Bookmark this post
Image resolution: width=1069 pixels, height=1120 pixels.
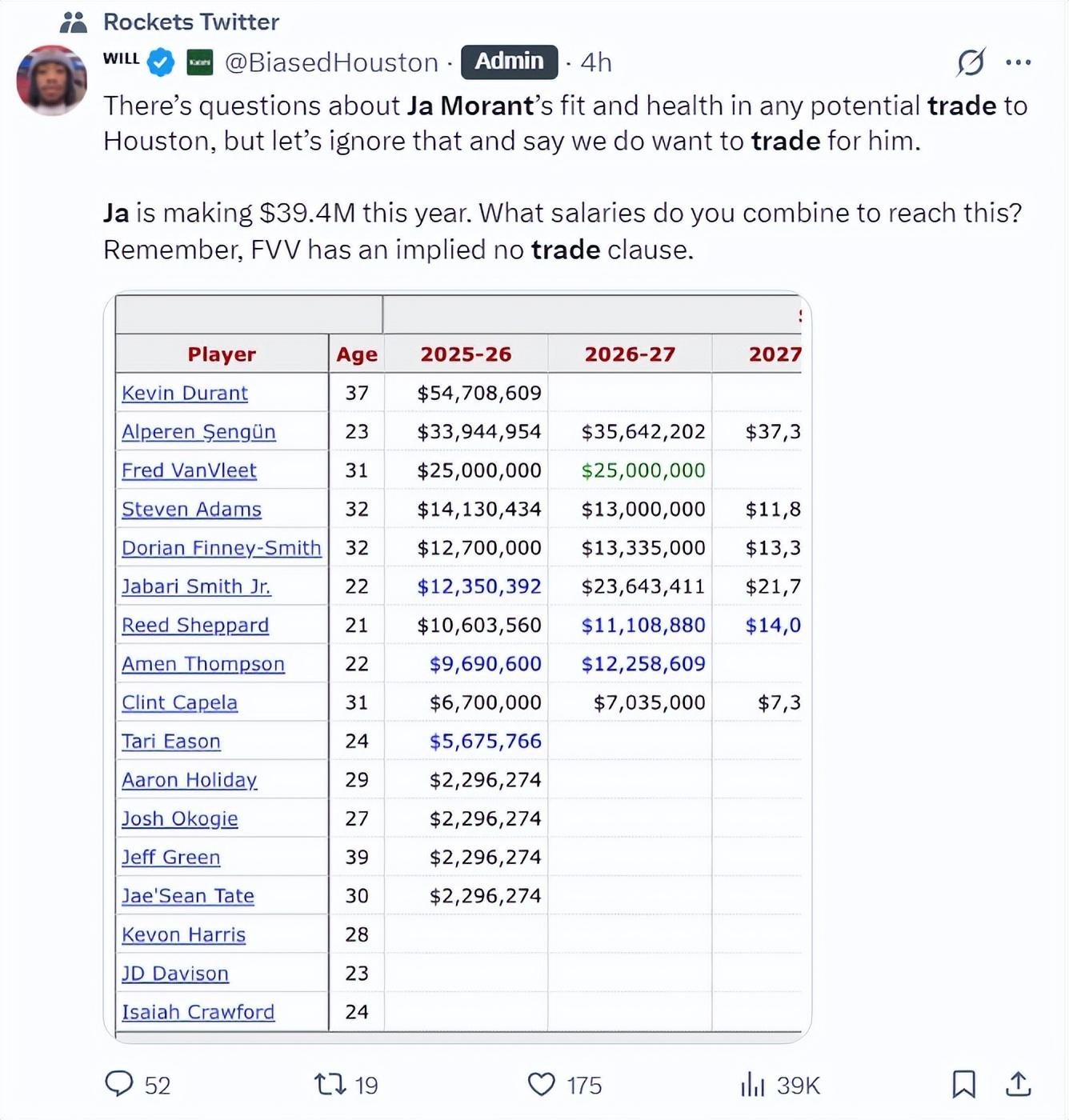point(963,1084)
